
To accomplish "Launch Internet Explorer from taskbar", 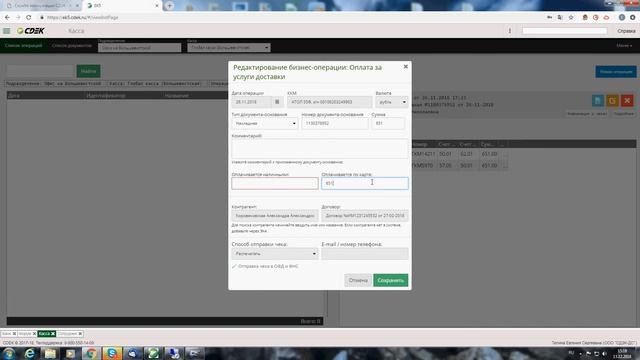I will [29, 353].
